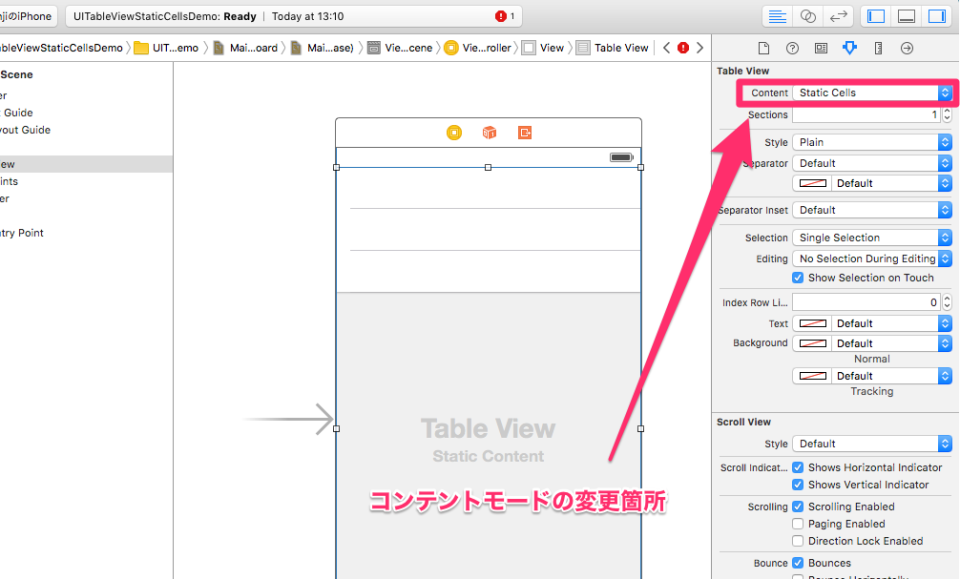
Task: Open the Quick Help inspector
Action: pos(792,48)
